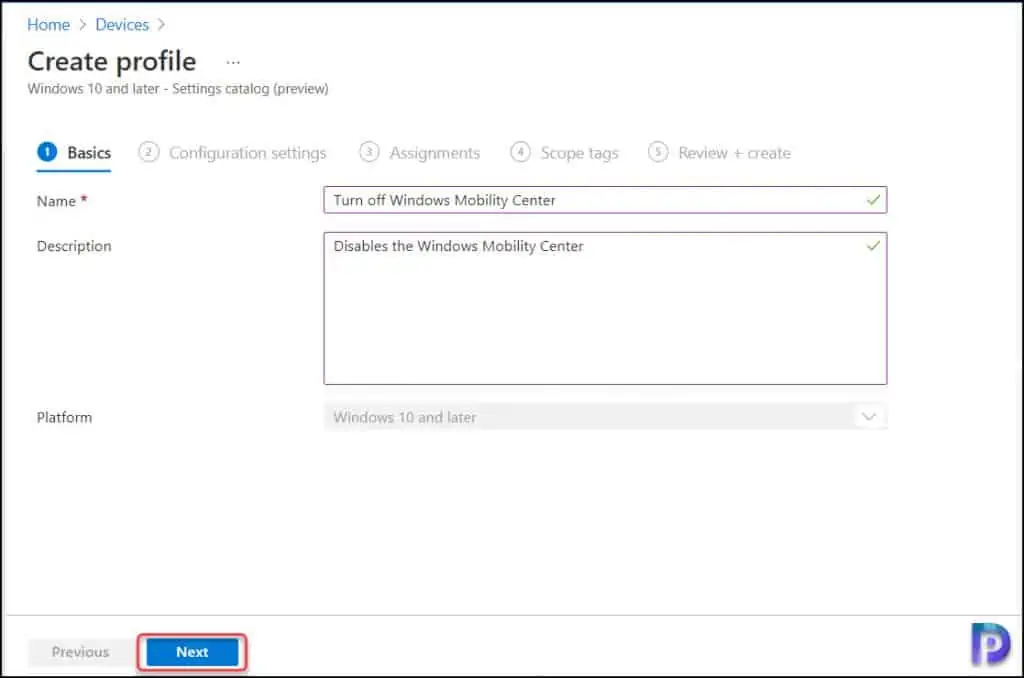
Task: Click the 'Platform' field label
Action: (x=64, y=417)
